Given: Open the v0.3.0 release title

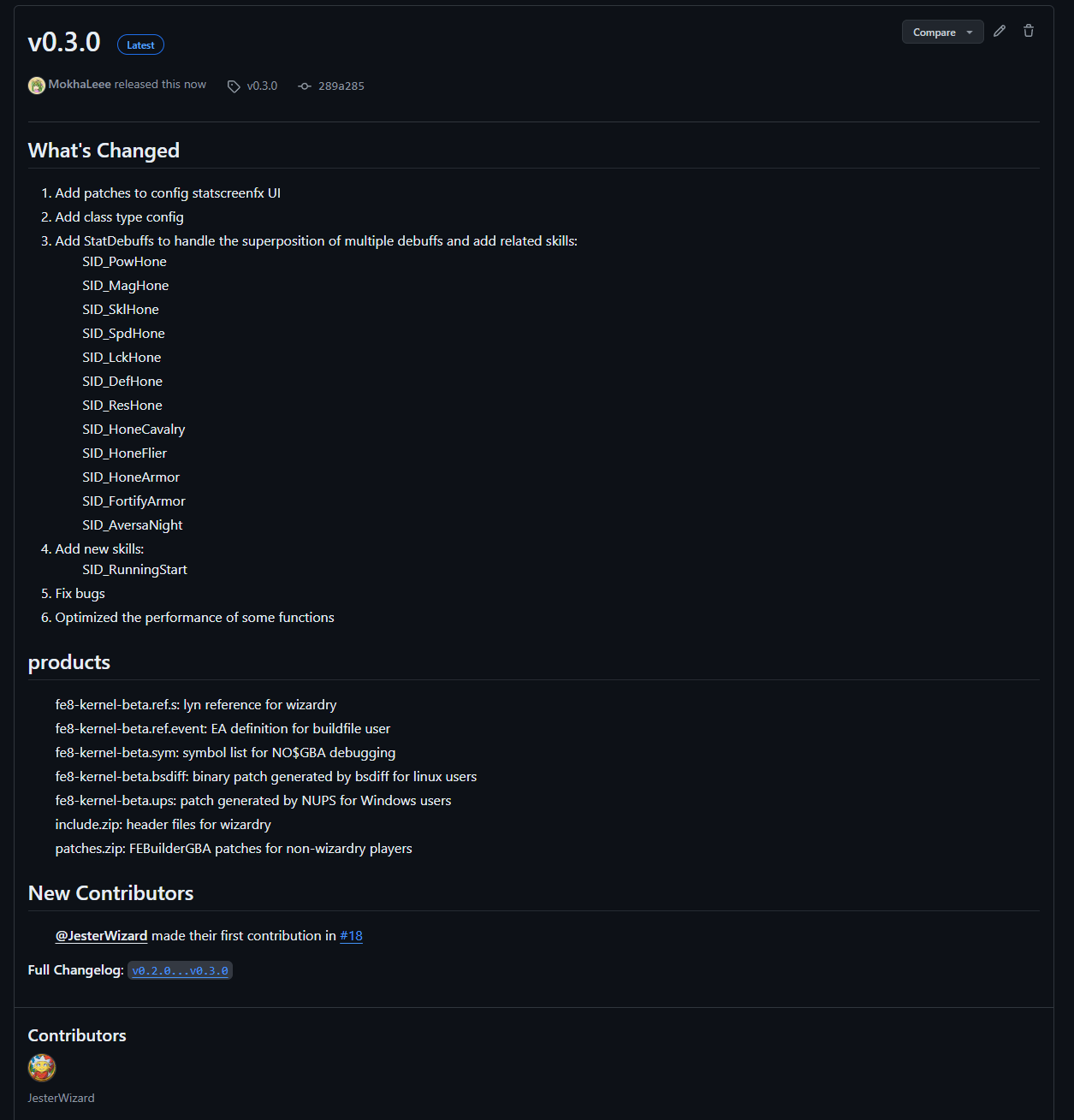Looking at the screenshot, I should 64,42.
